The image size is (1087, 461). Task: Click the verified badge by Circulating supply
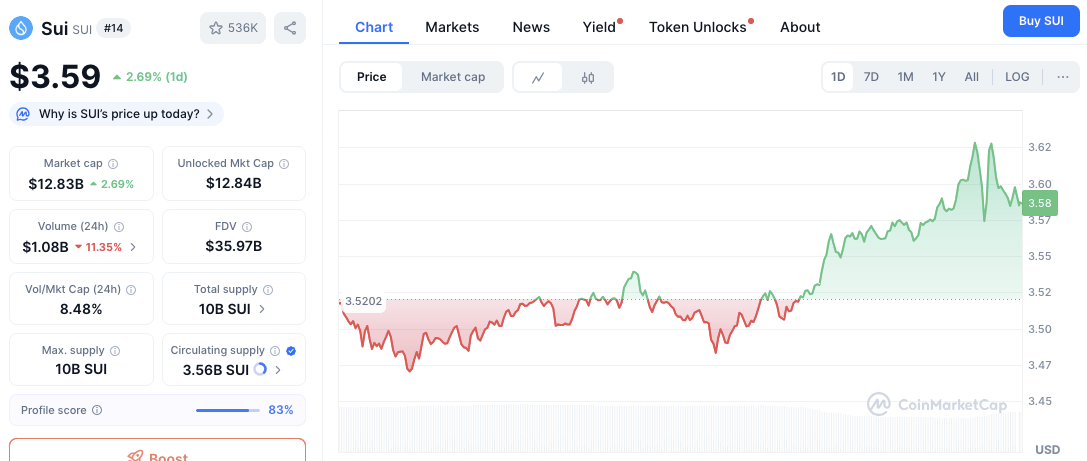(291, 351)
